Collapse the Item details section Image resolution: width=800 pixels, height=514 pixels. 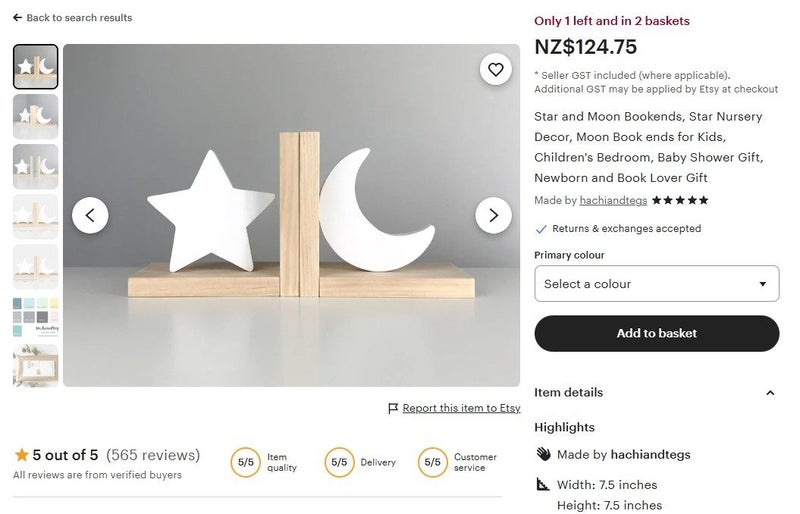[x=770, y=393]
